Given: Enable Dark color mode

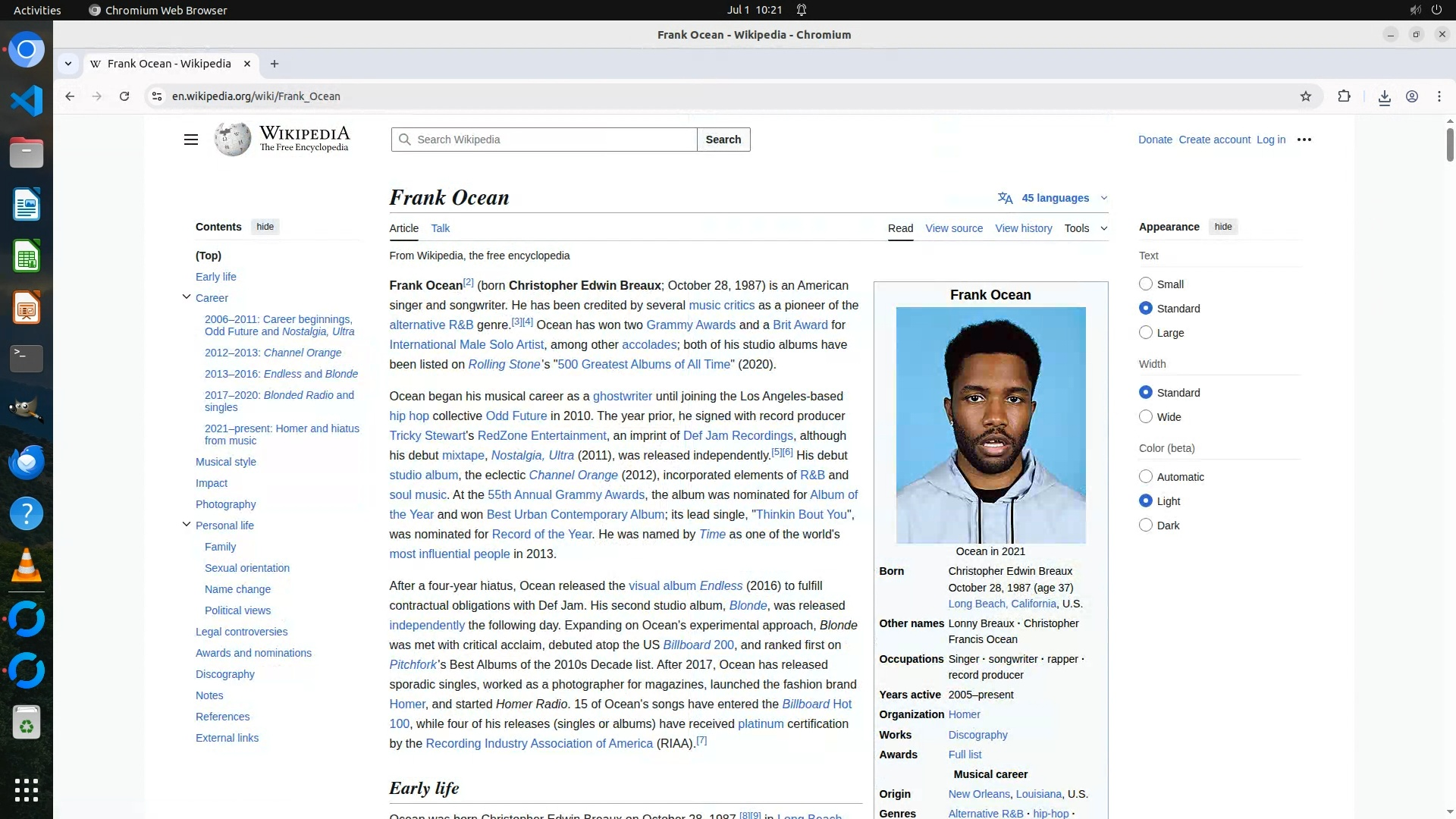Looking at the screenshot, I should pyautogui.click(x=1146, y=525).
